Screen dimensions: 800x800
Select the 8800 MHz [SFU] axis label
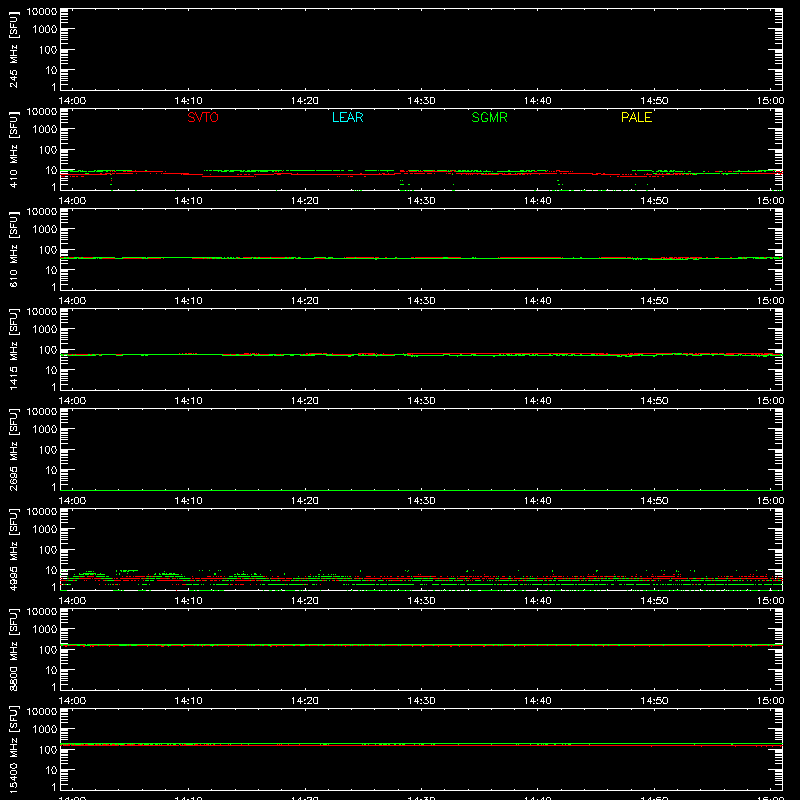tap(13, 650)
